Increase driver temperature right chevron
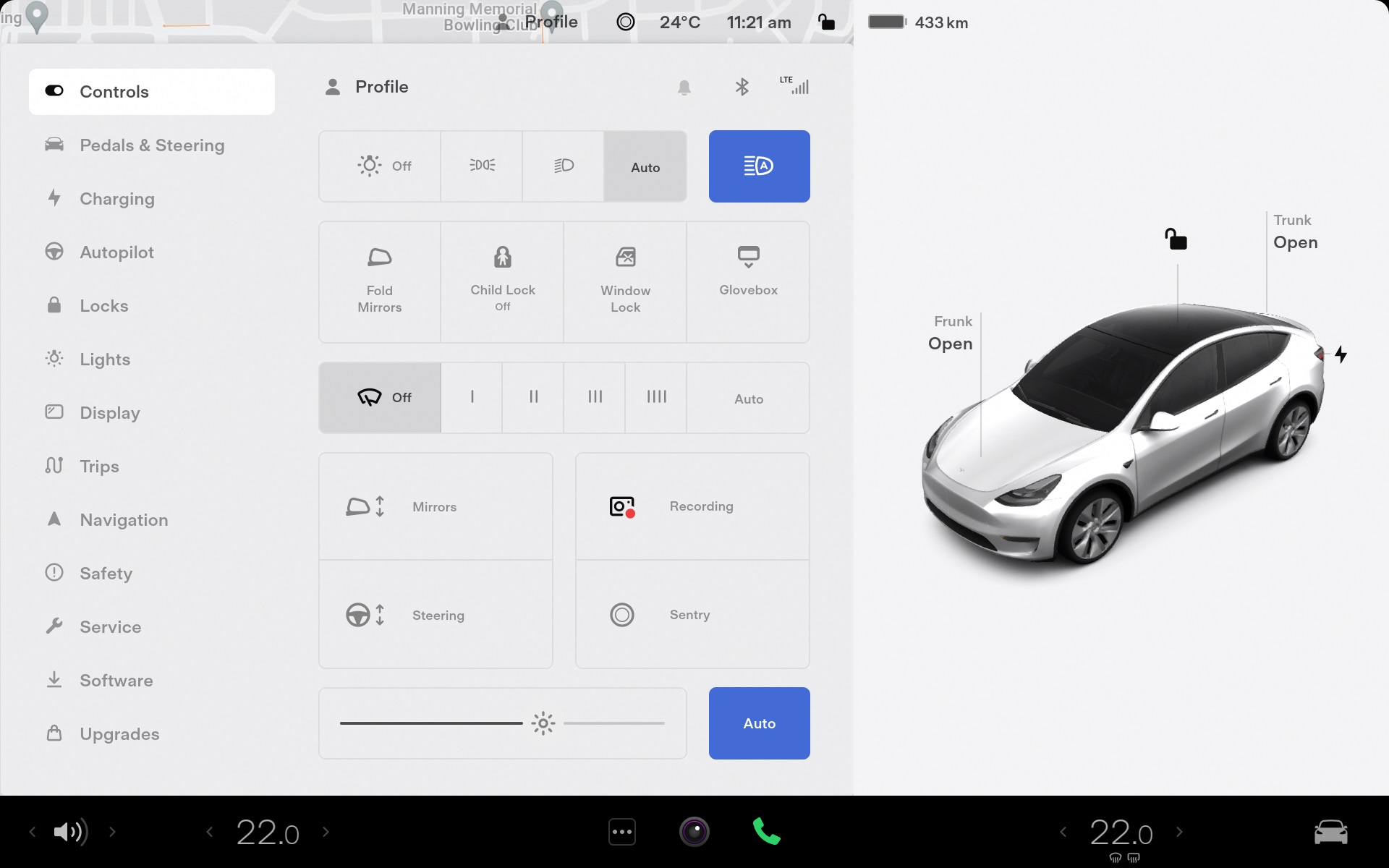Viewport: 1389px width, 868px height. [x=326, y=832]
